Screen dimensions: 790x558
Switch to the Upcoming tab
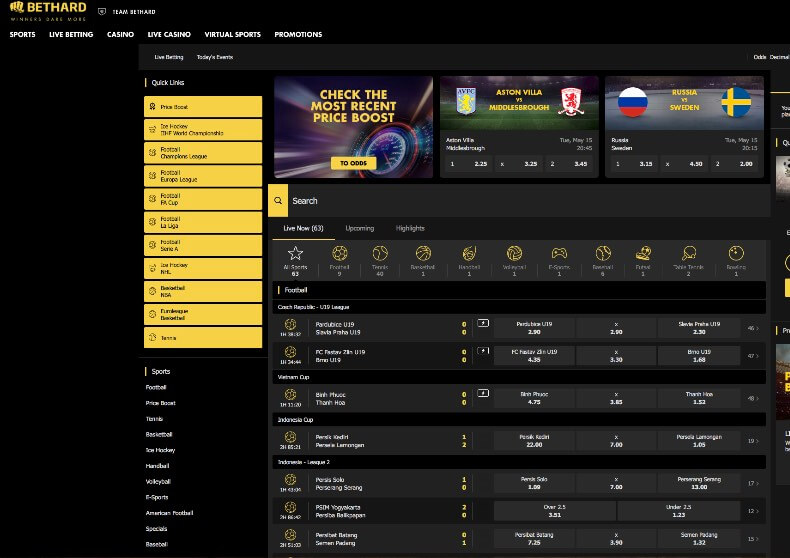click(360, 228)
